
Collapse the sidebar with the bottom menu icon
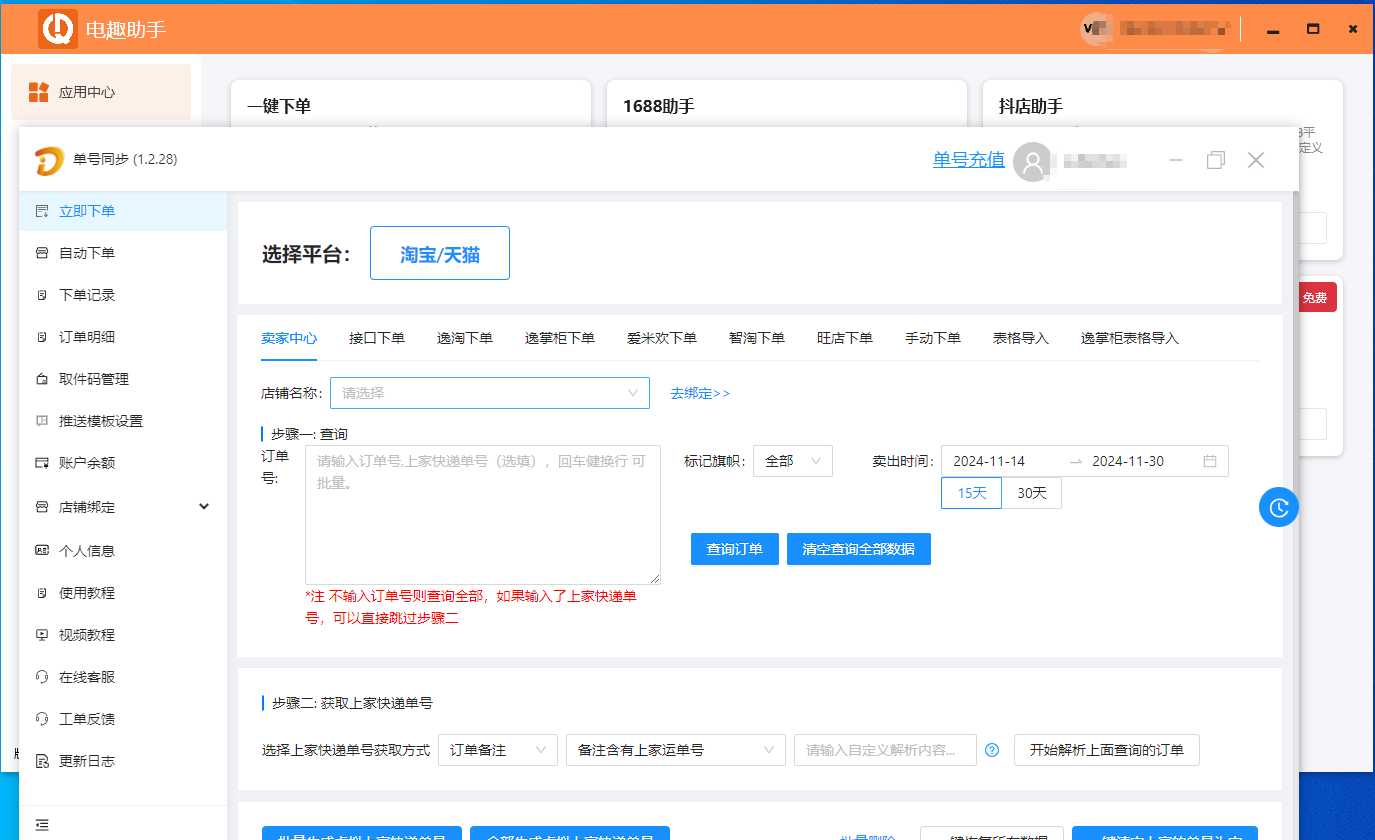click(42, 825)
